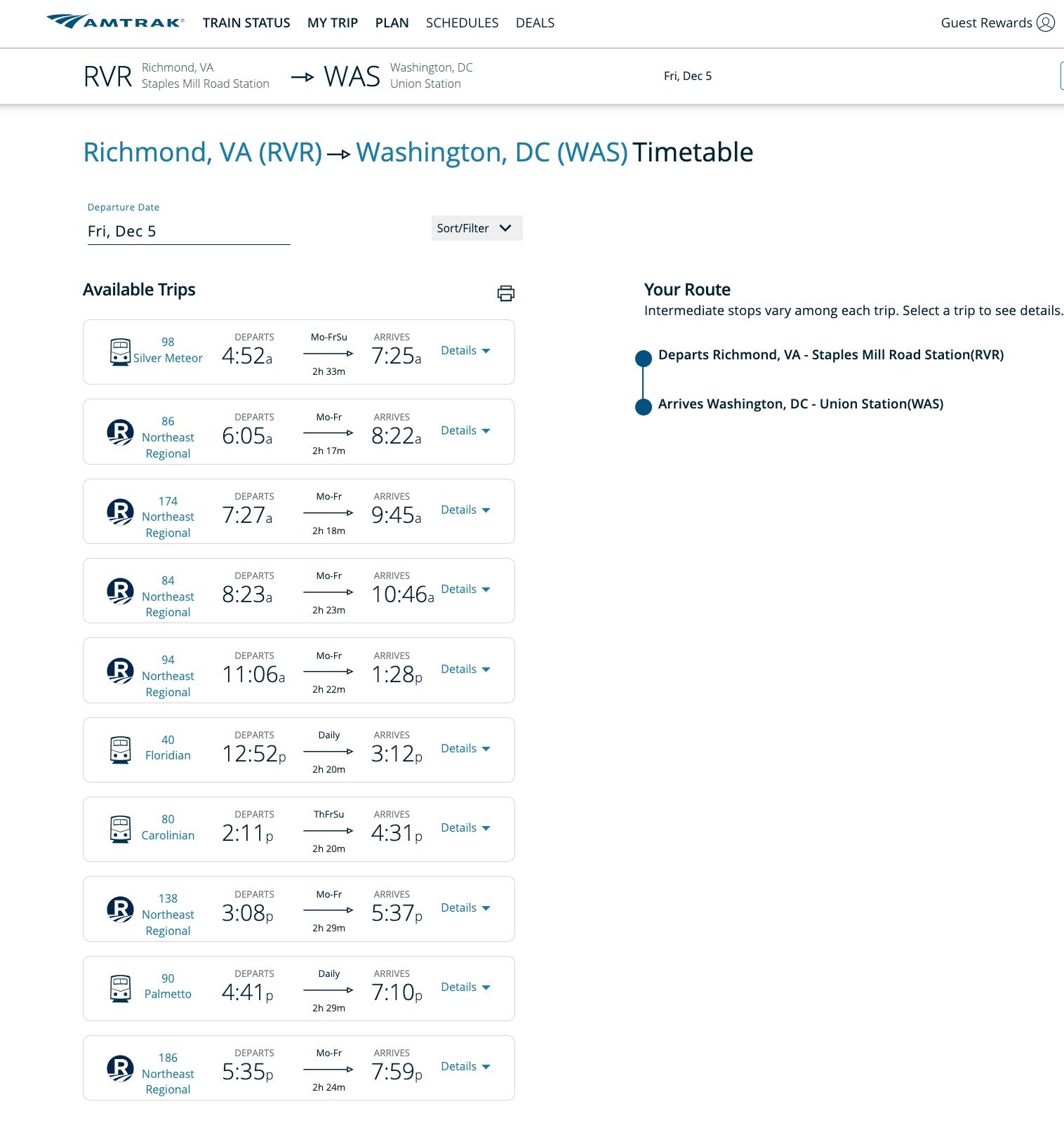This screenshot has height=1137, width=1064.
Task: Click the Silver Meteor train icon
Action: pos(120,352)
